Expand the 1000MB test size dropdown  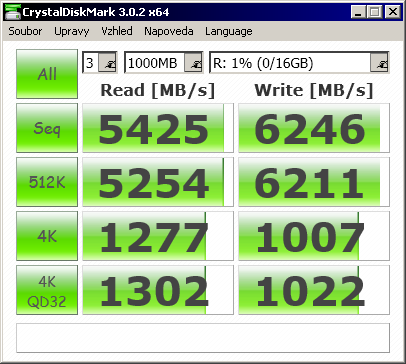tap(194, 63)
